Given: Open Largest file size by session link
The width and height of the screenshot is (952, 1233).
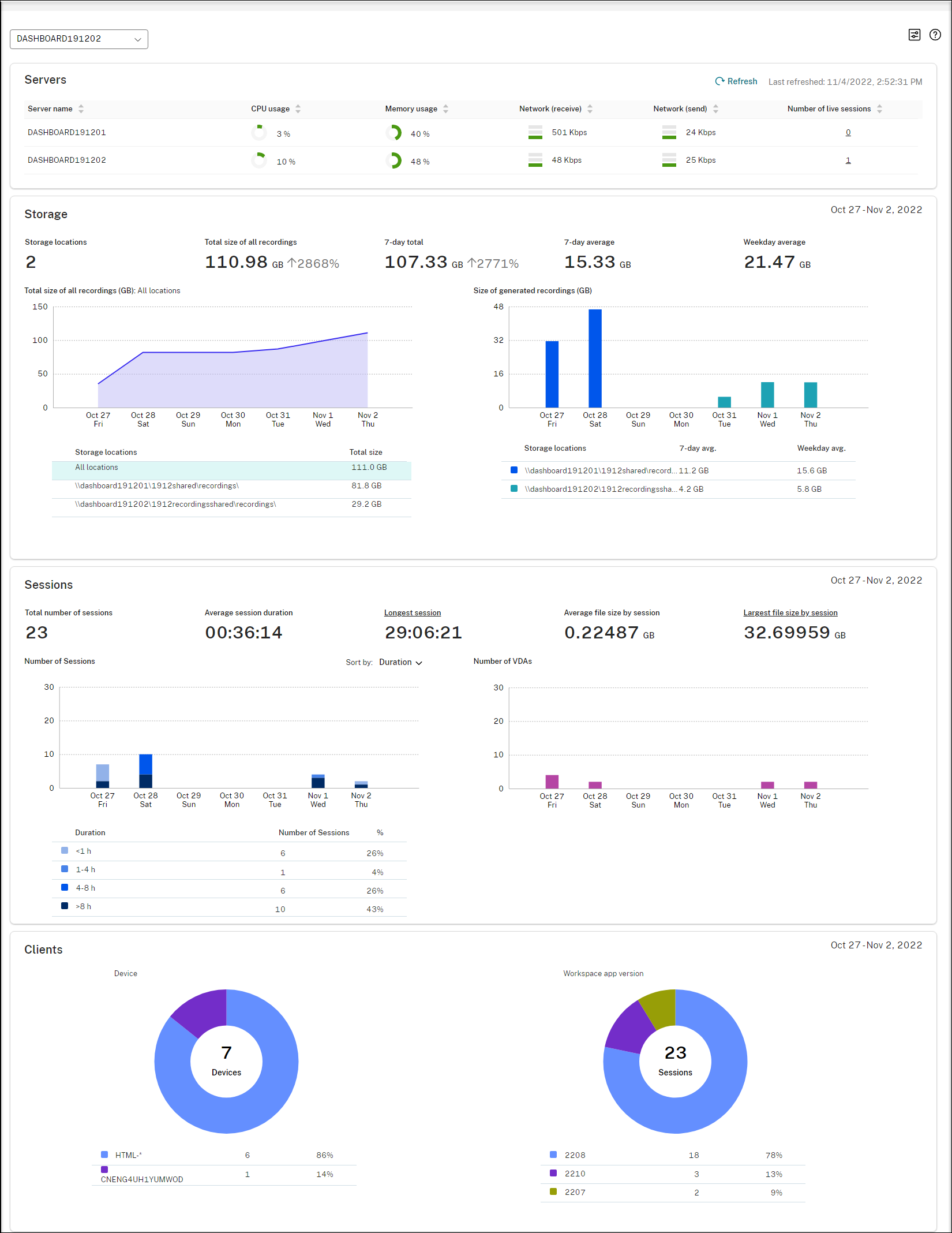Looking at the screenshot, I should (790, 612).
